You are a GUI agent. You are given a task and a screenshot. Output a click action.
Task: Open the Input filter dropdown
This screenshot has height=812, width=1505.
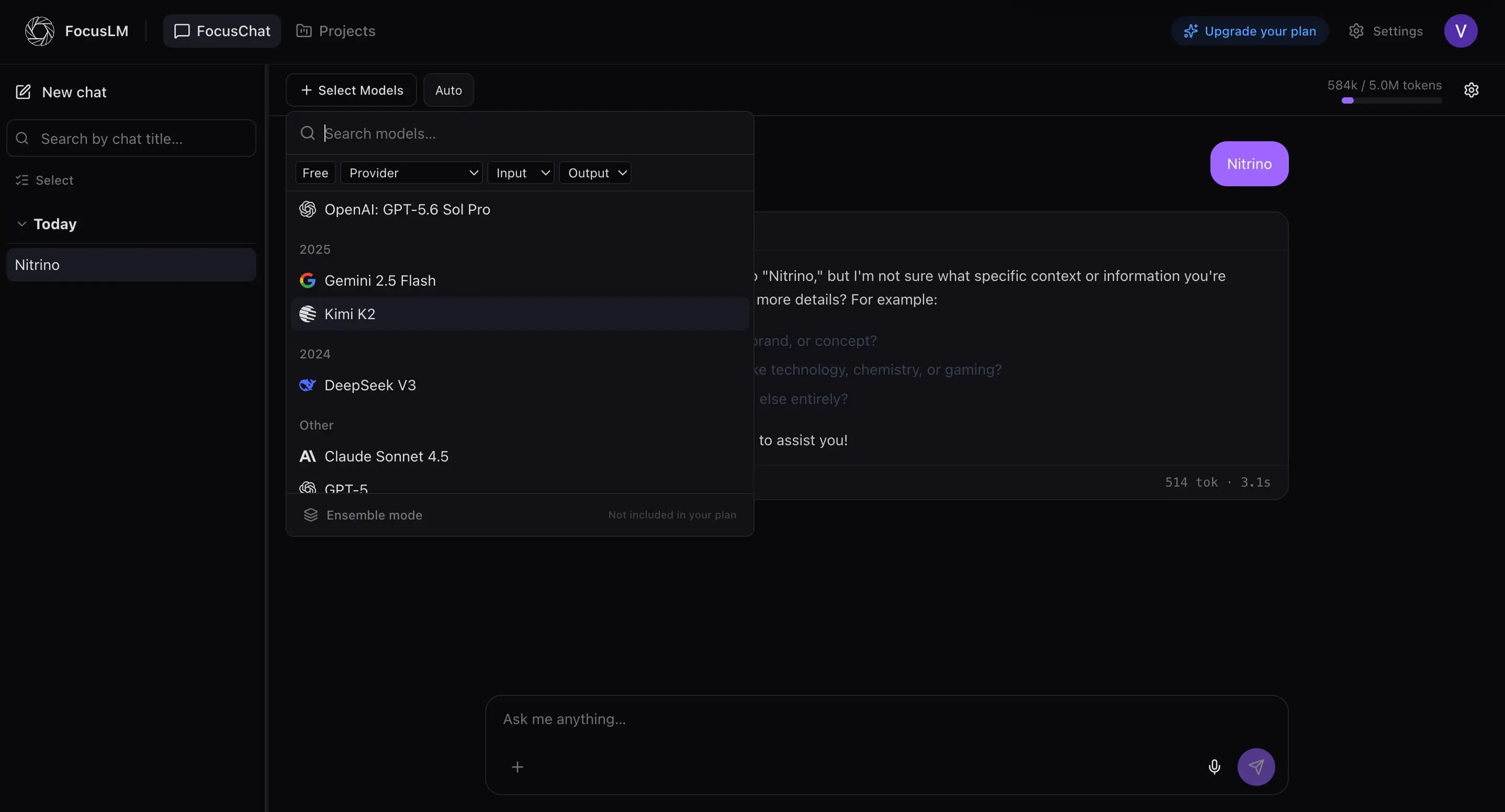point(521,173)
